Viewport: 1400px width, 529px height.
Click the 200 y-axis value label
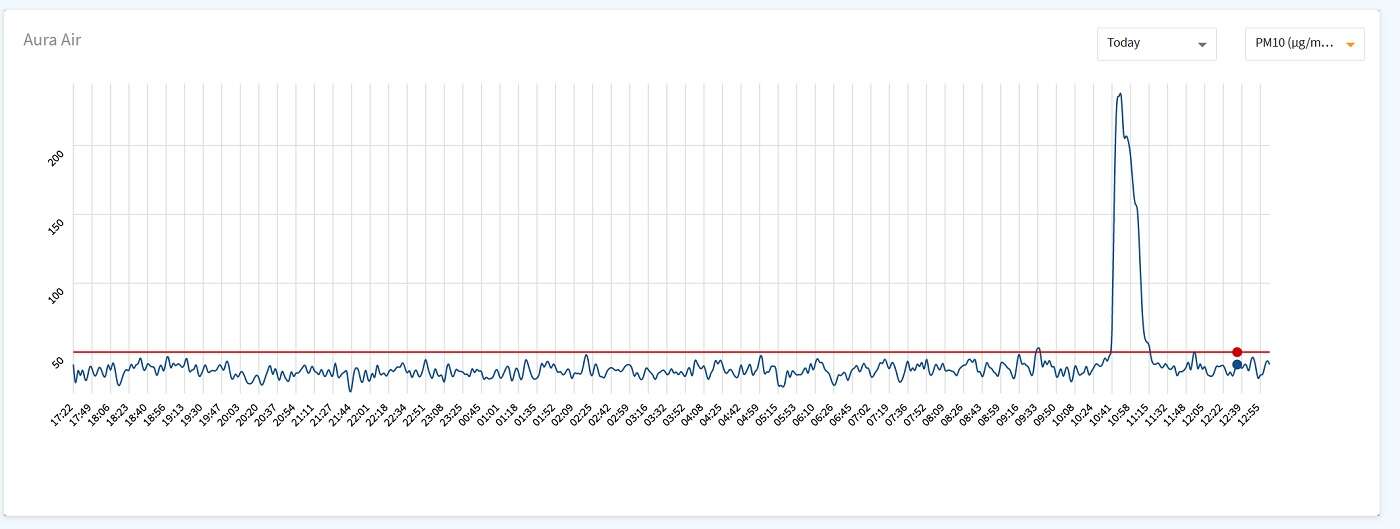[57, 157]
